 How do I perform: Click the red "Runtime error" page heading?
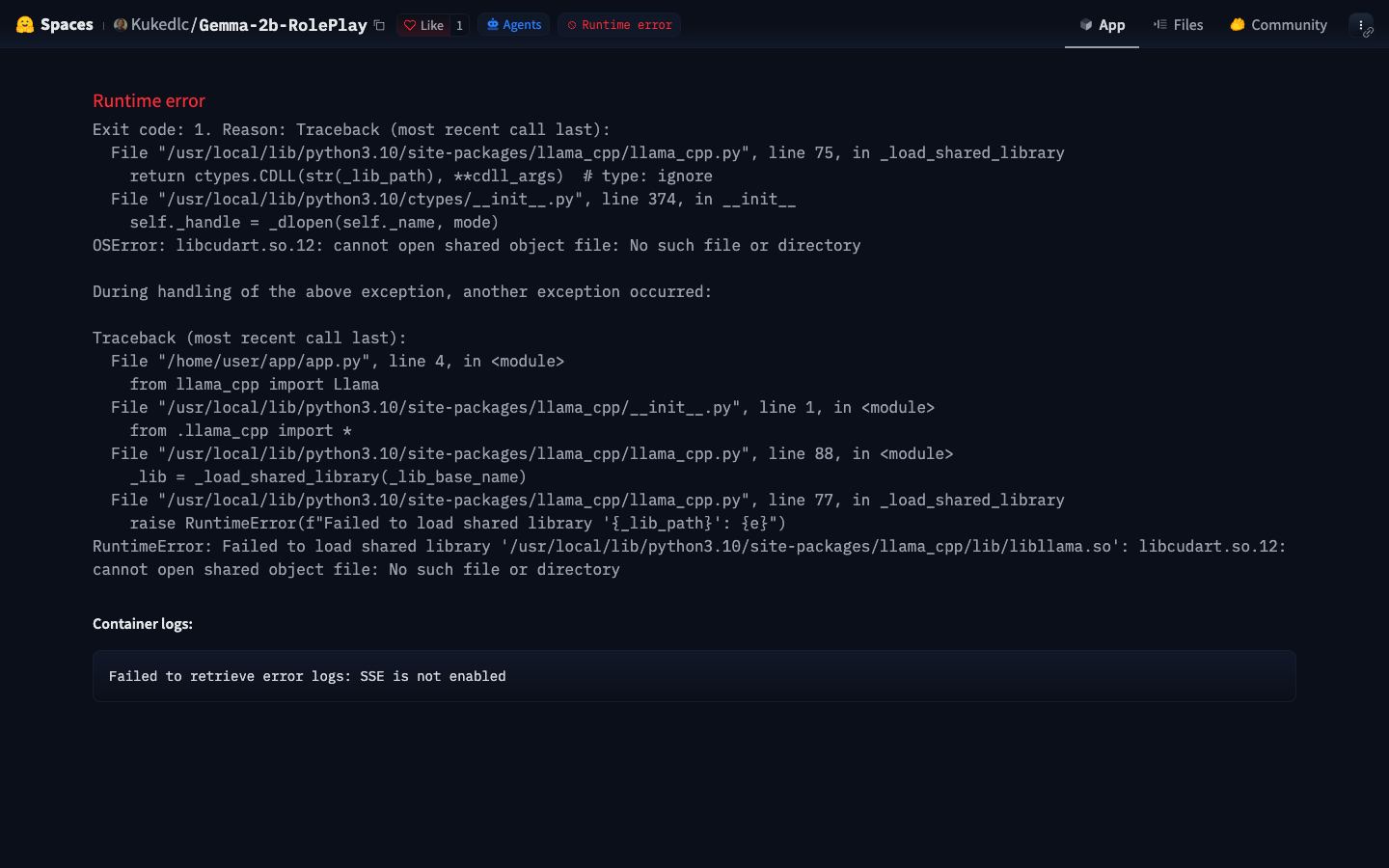[149, 101]
